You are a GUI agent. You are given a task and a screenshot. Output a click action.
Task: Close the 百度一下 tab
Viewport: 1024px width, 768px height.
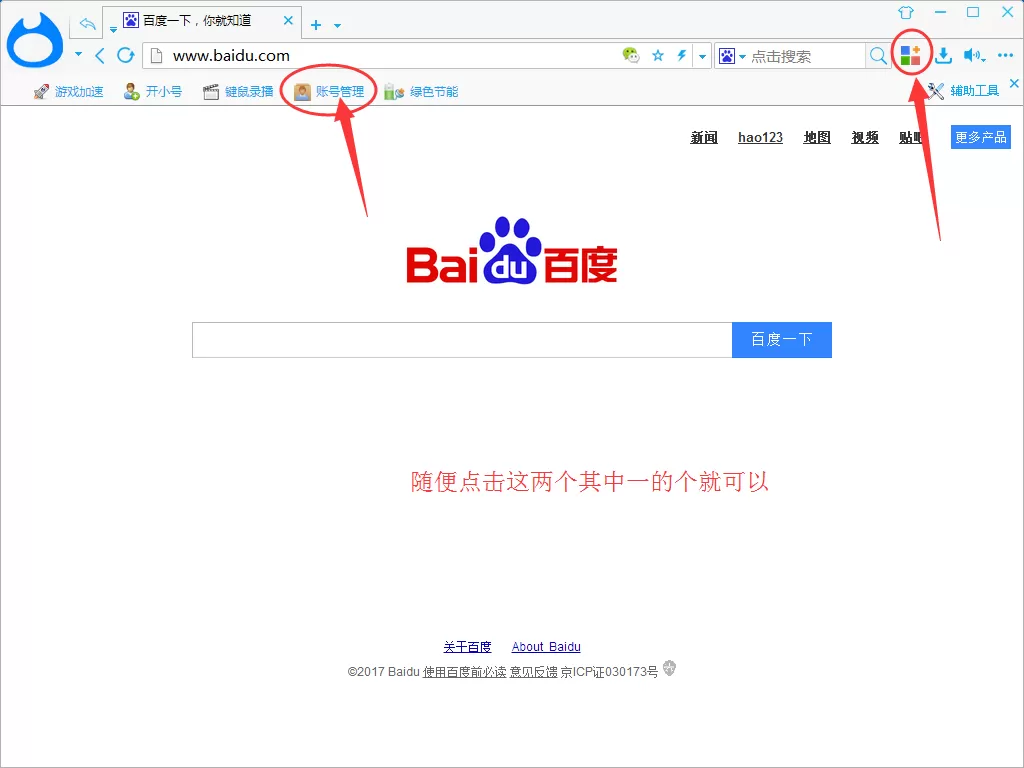coord(288,21)
